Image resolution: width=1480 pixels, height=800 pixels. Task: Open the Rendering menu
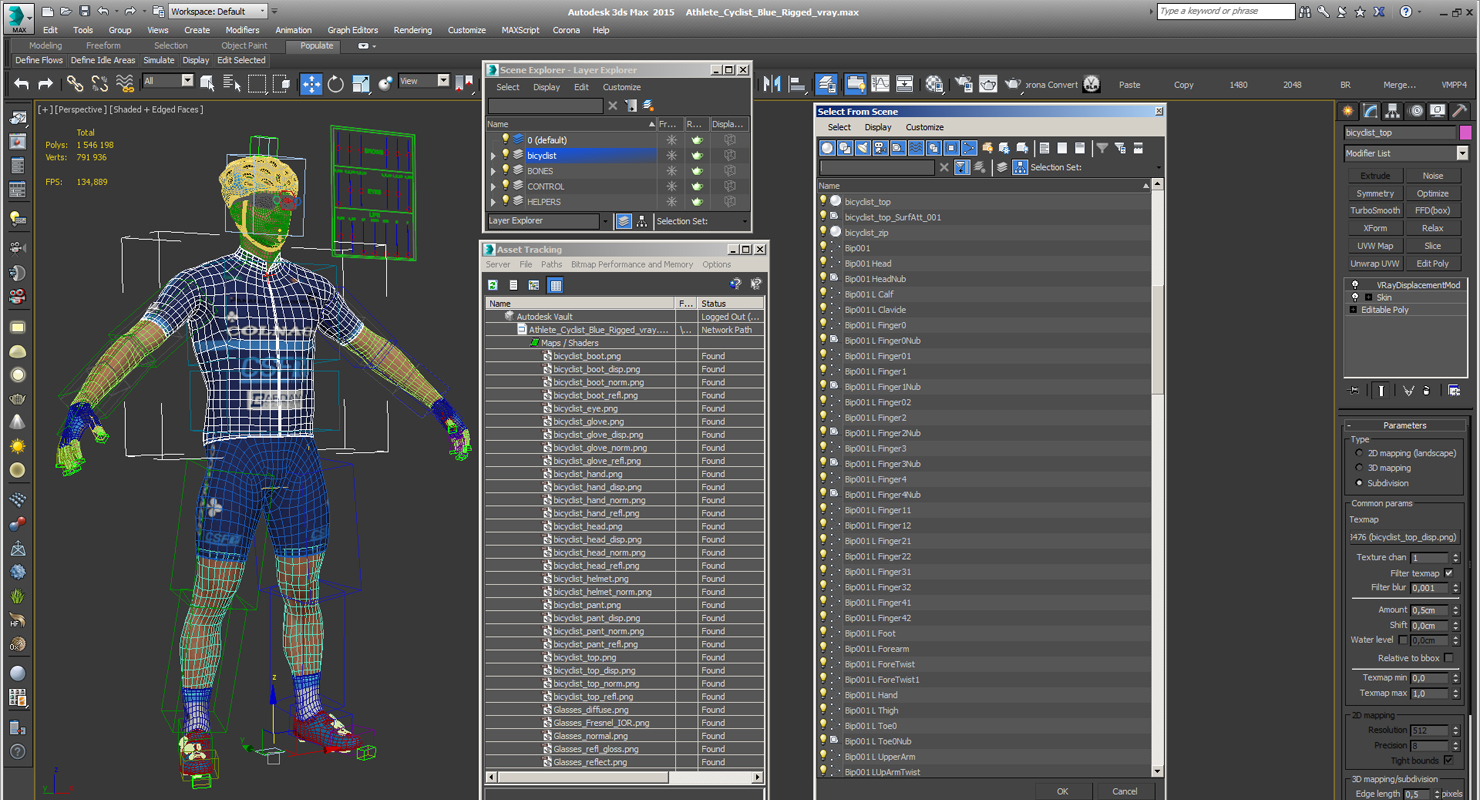point(412,30)
